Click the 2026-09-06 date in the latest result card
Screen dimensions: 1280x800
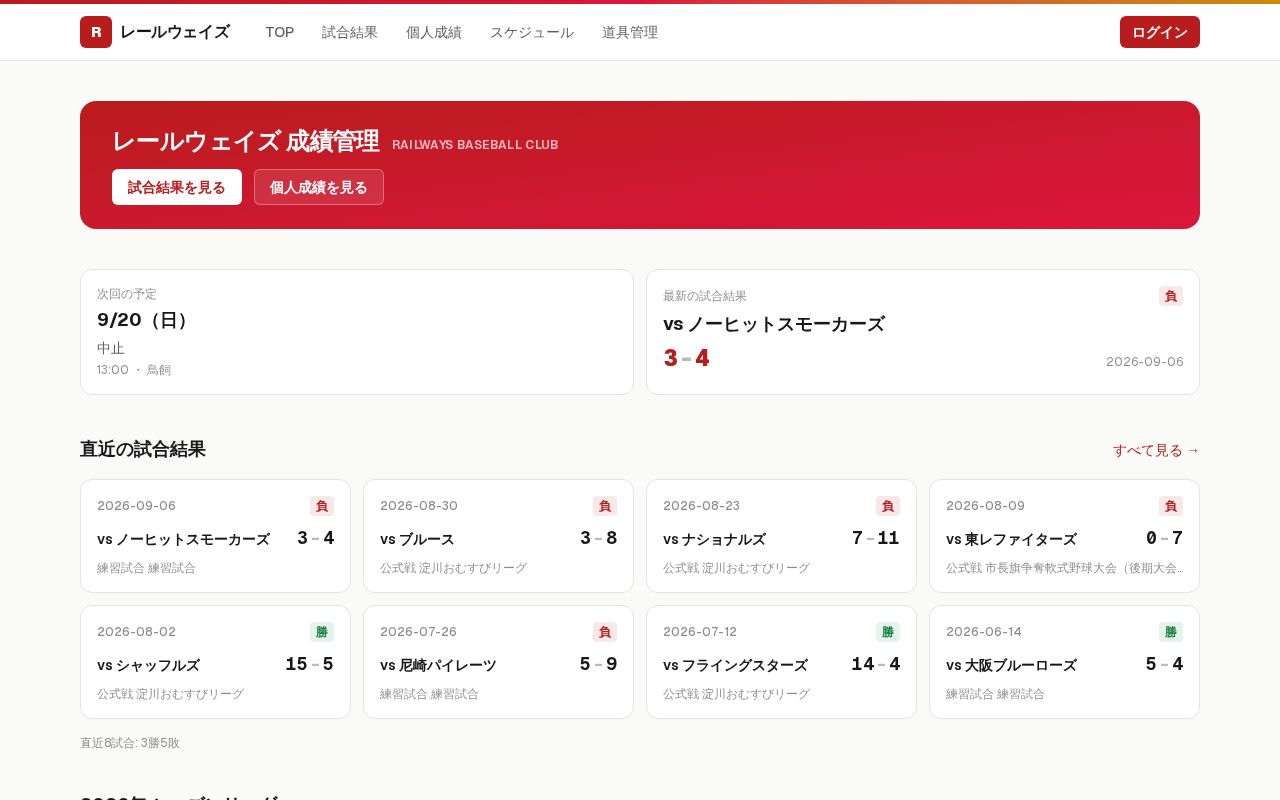[1145, 361]
